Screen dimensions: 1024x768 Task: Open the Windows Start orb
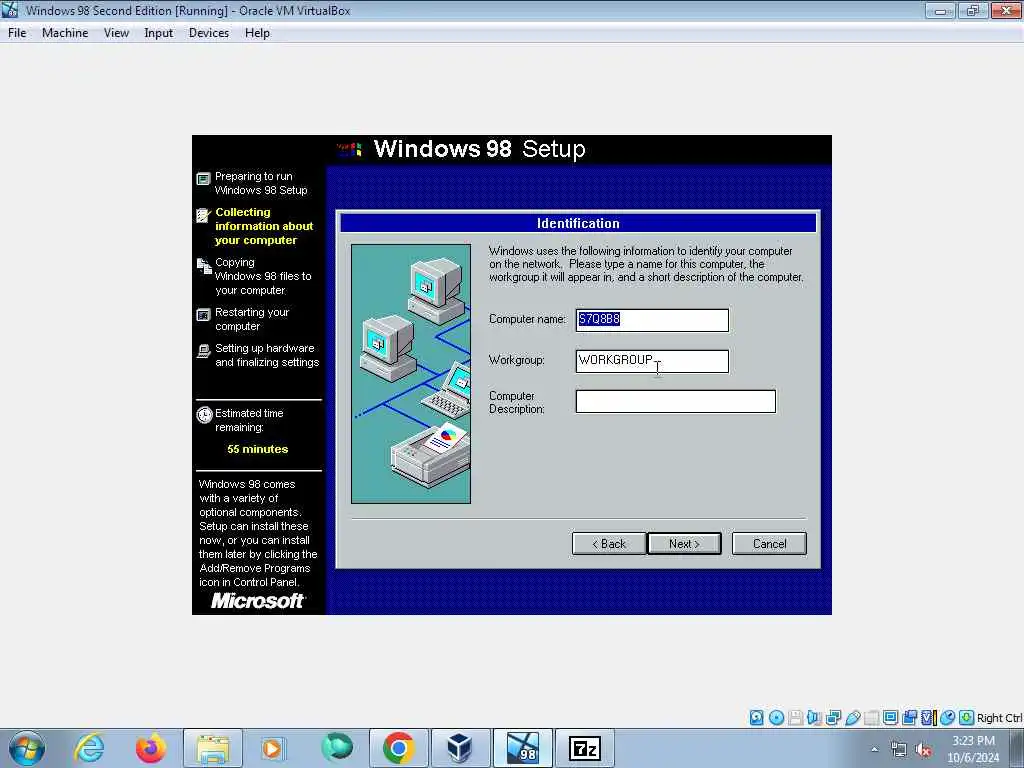tap(27, 748)
